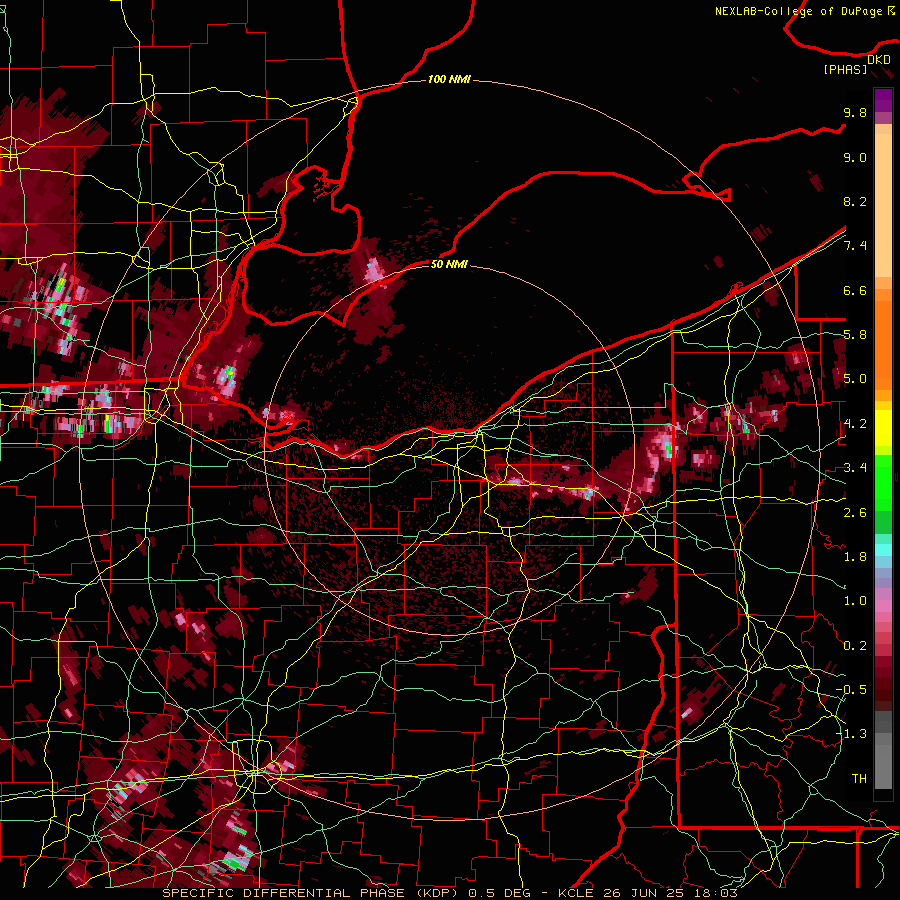
Task: Select the 100 NMI range ring label
Action: (449, 79)
